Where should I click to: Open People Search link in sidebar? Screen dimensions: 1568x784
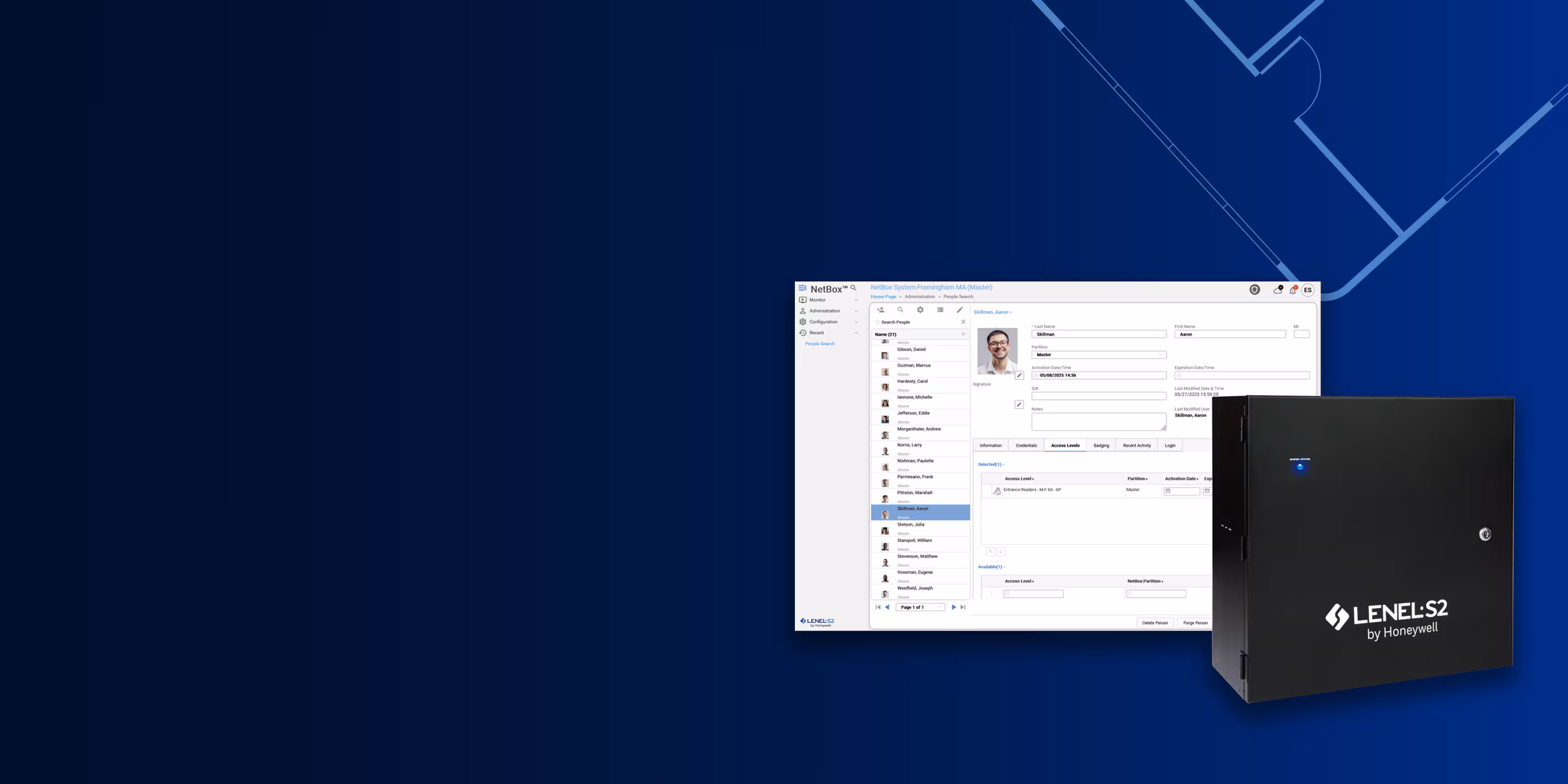pos(820,344)
